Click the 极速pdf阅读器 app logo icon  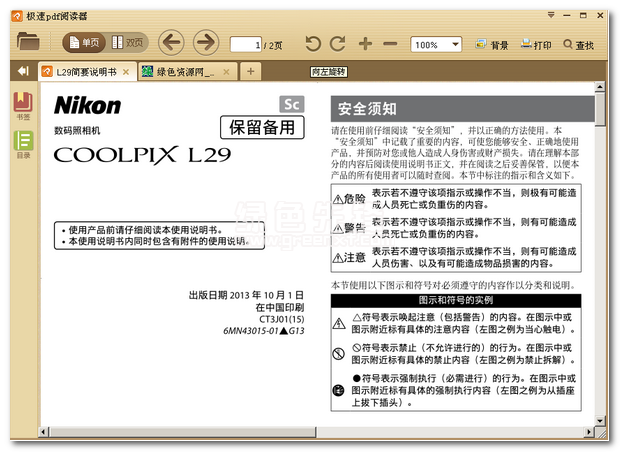click(x=17, y=16)
